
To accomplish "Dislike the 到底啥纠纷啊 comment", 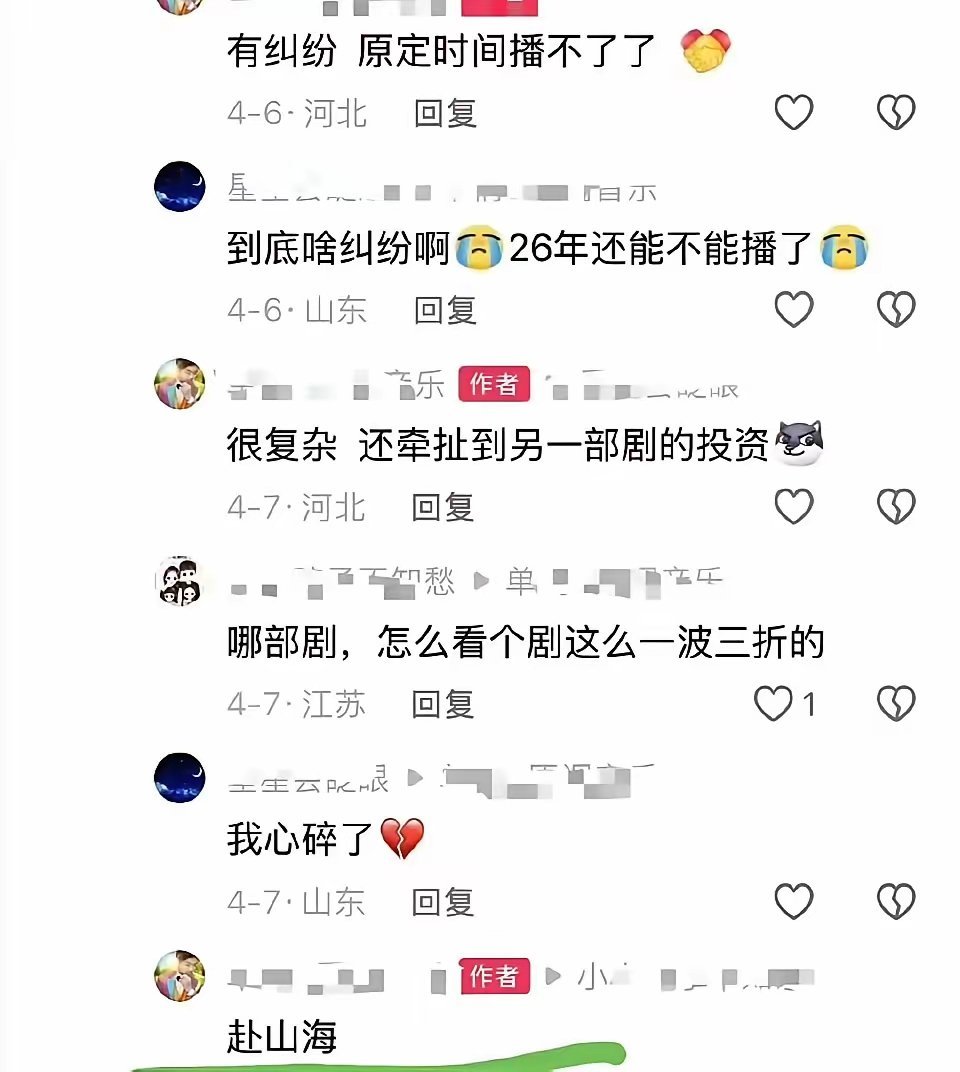I will coord(896,309).
